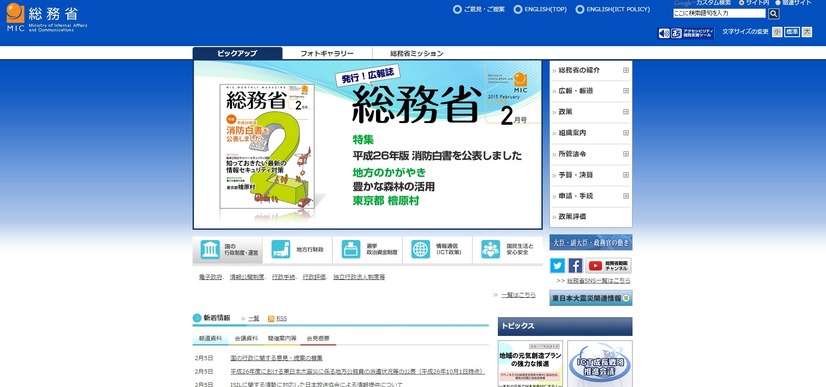This screenshot has height=387, width=826.
Task: Expand the 所管法令 menu plus icon
Action: pos(626,154)
